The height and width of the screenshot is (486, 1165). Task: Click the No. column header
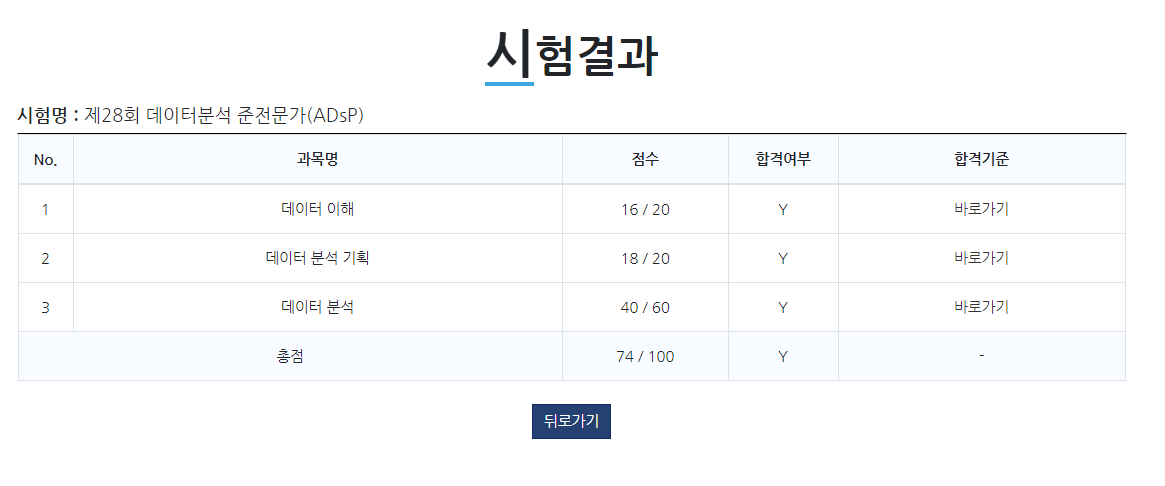[x=46, y=160]
